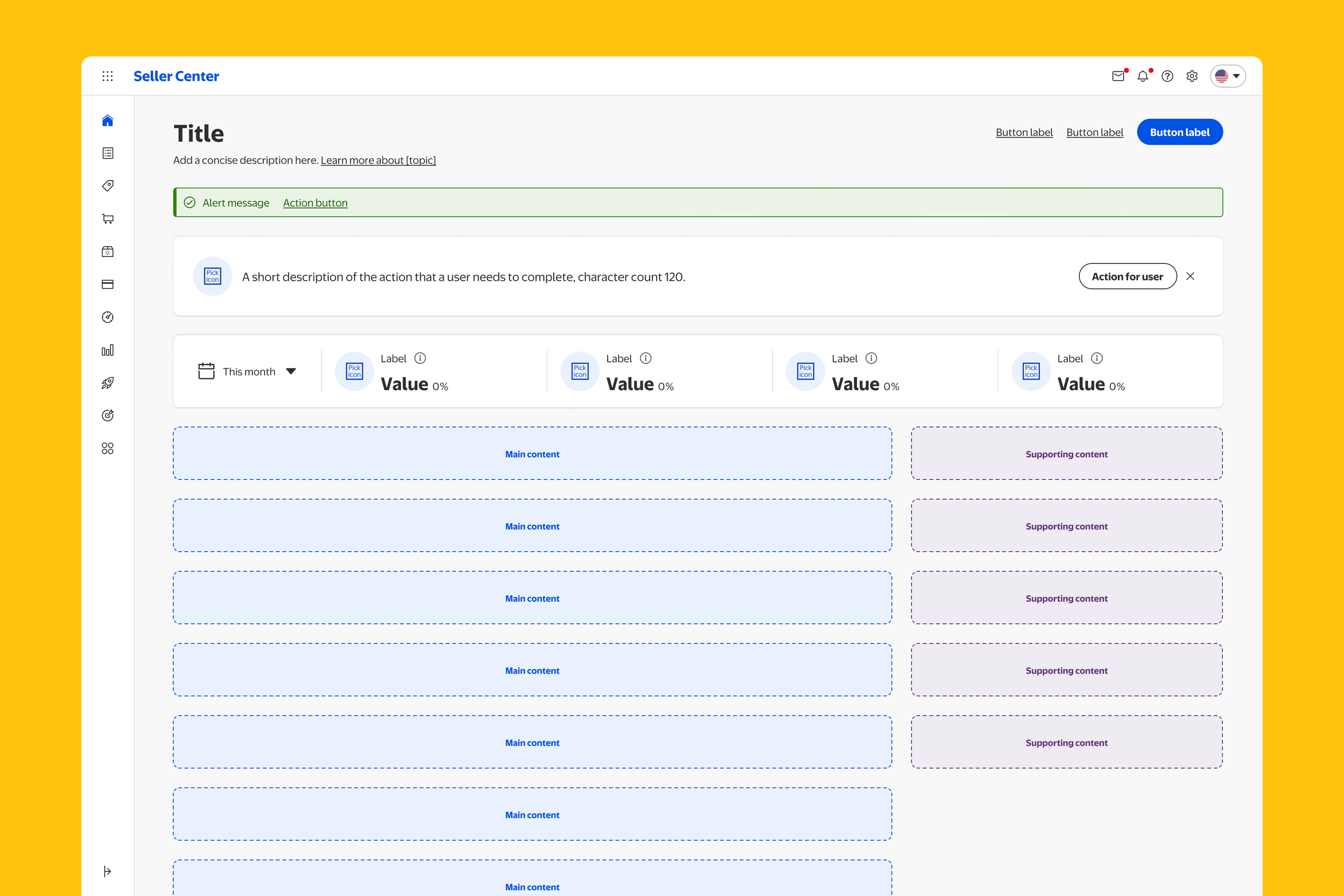The width and height of the screenshot is (1344, 896).
Task: Follow the Learn more about [topic] link
Action: pyautogui.click(x=378, y=160)
